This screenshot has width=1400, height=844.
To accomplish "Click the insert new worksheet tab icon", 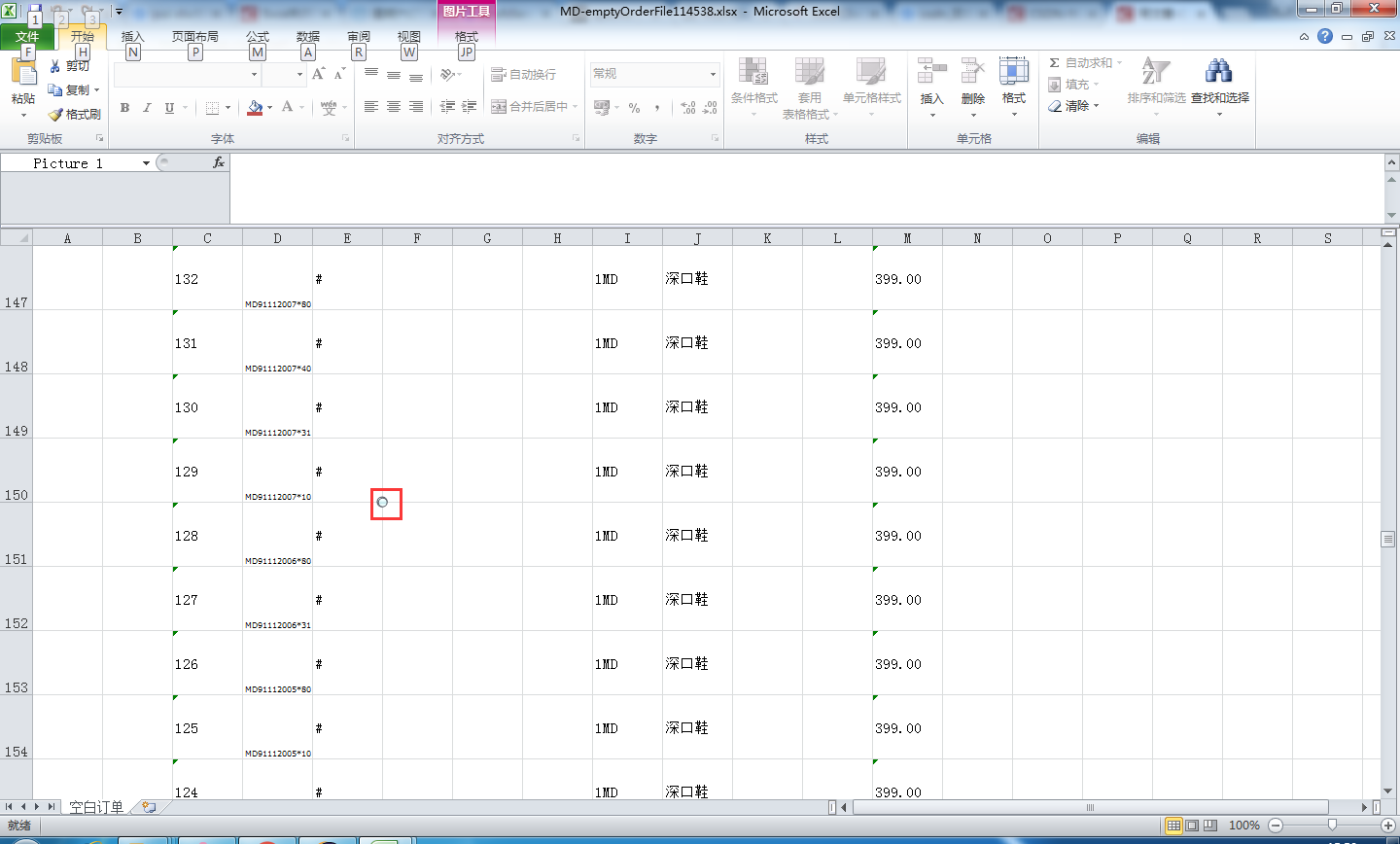I will click(x=149, y=807).
